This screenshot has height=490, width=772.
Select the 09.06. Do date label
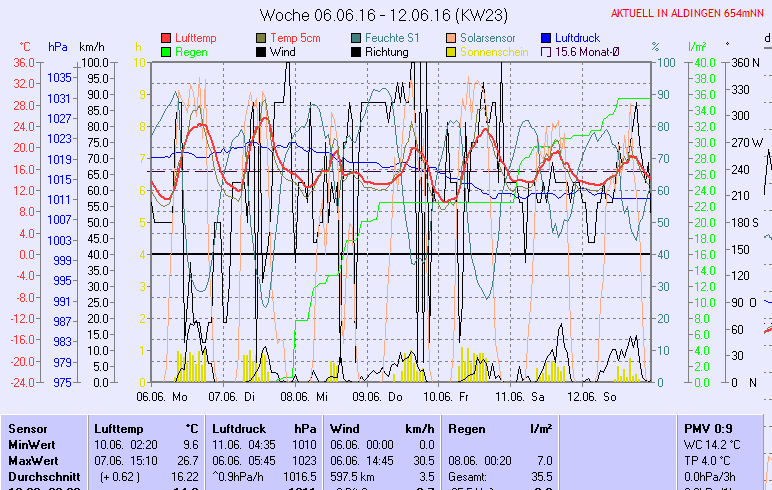[381, 396]
